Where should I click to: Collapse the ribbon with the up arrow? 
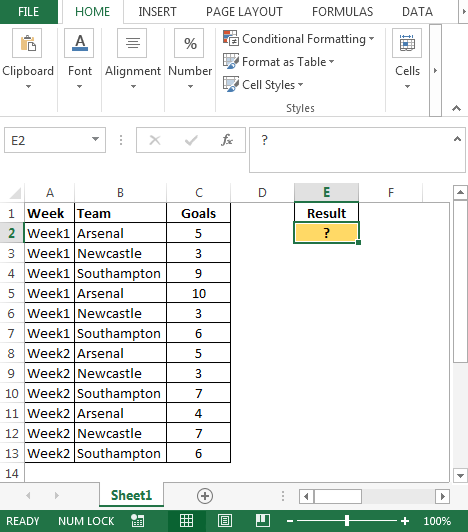[456, 108]
